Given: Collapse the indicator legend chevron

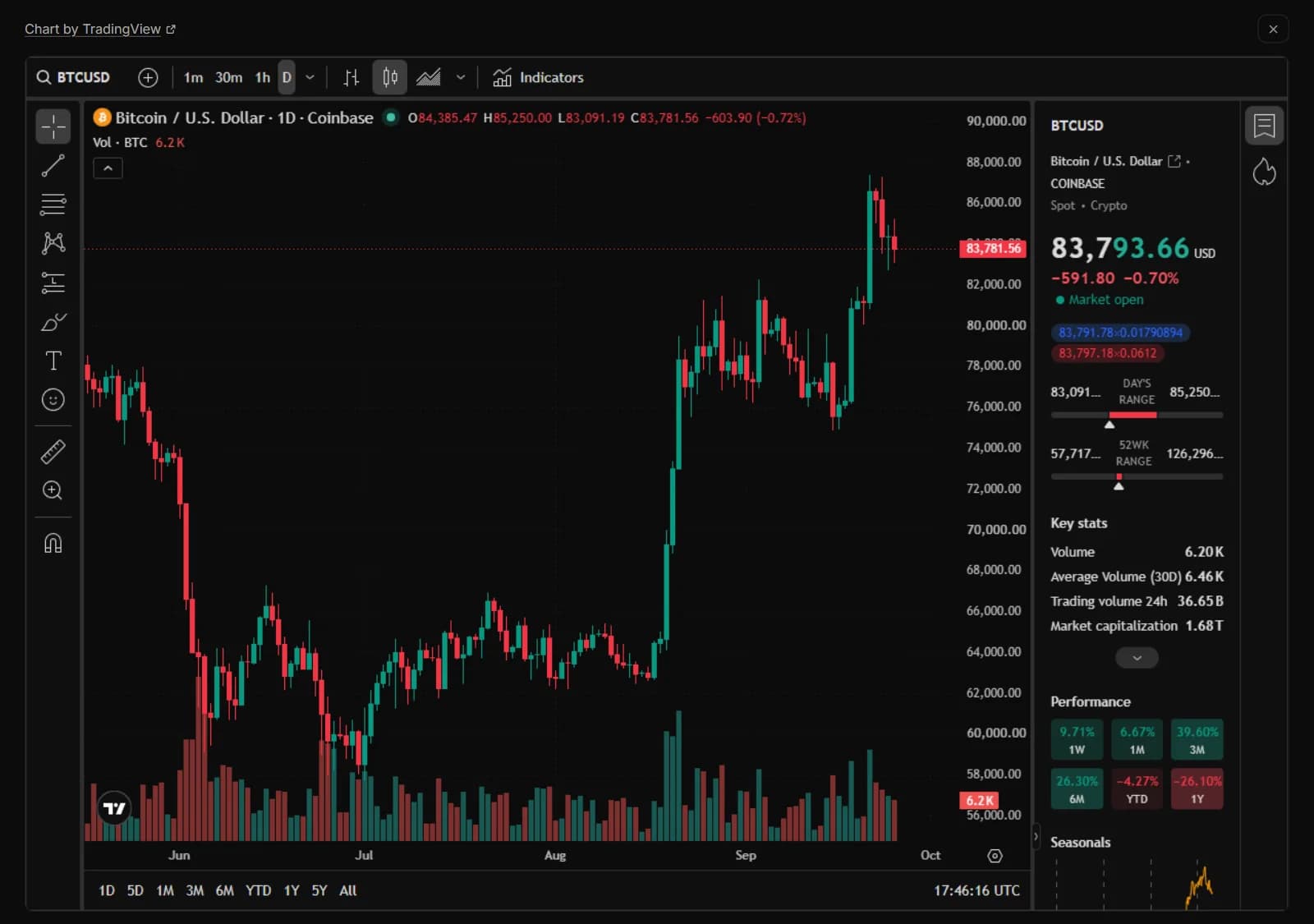Looking at the screenshot, I should coord(108,168).
